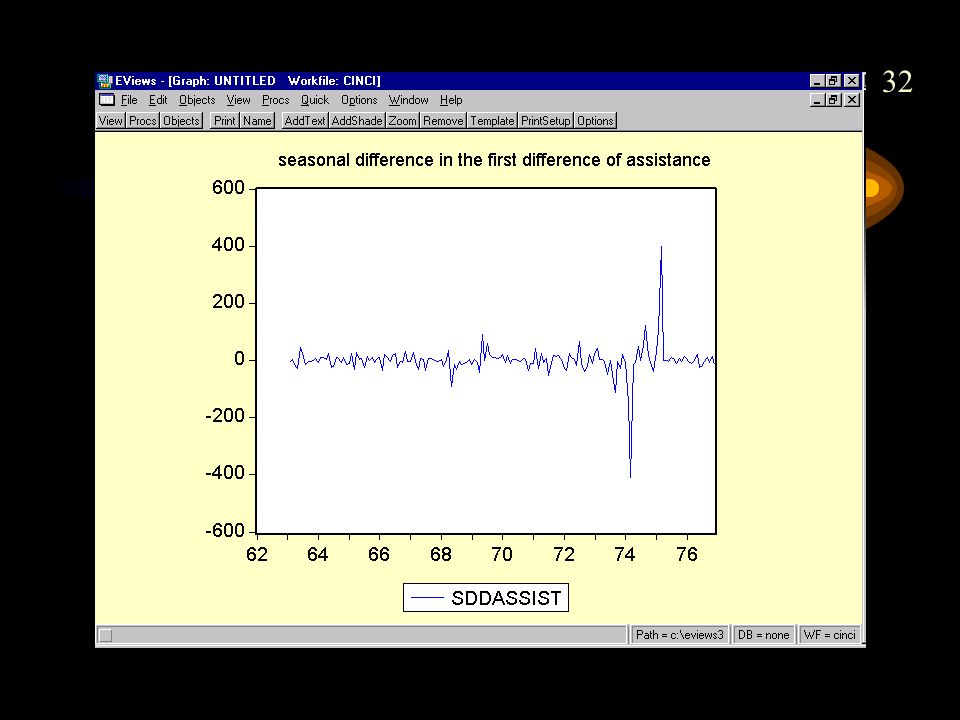Click the negative spike near -400

coord(630,475)
